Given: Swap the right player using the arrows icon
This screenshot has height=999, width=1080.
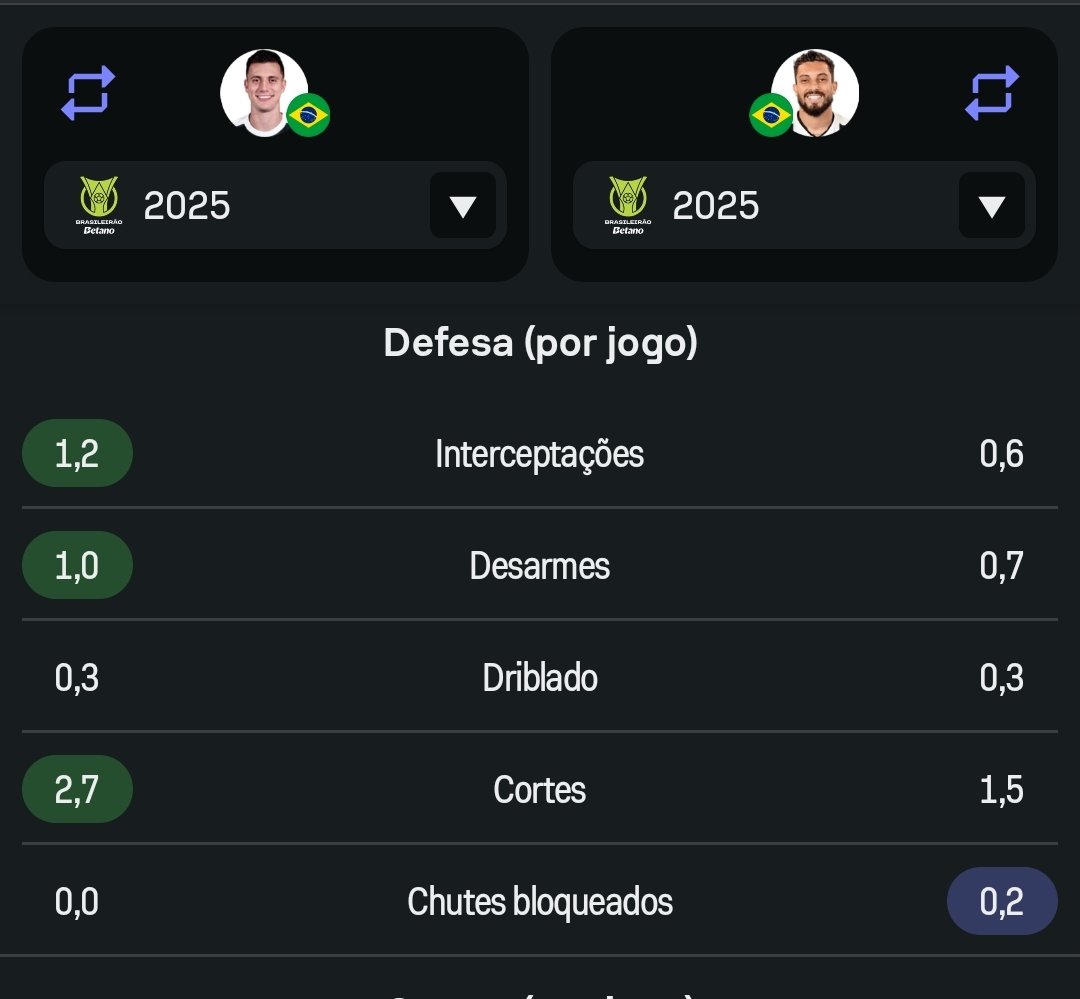Looking at the screenshot, I should (x=991, y=93).
